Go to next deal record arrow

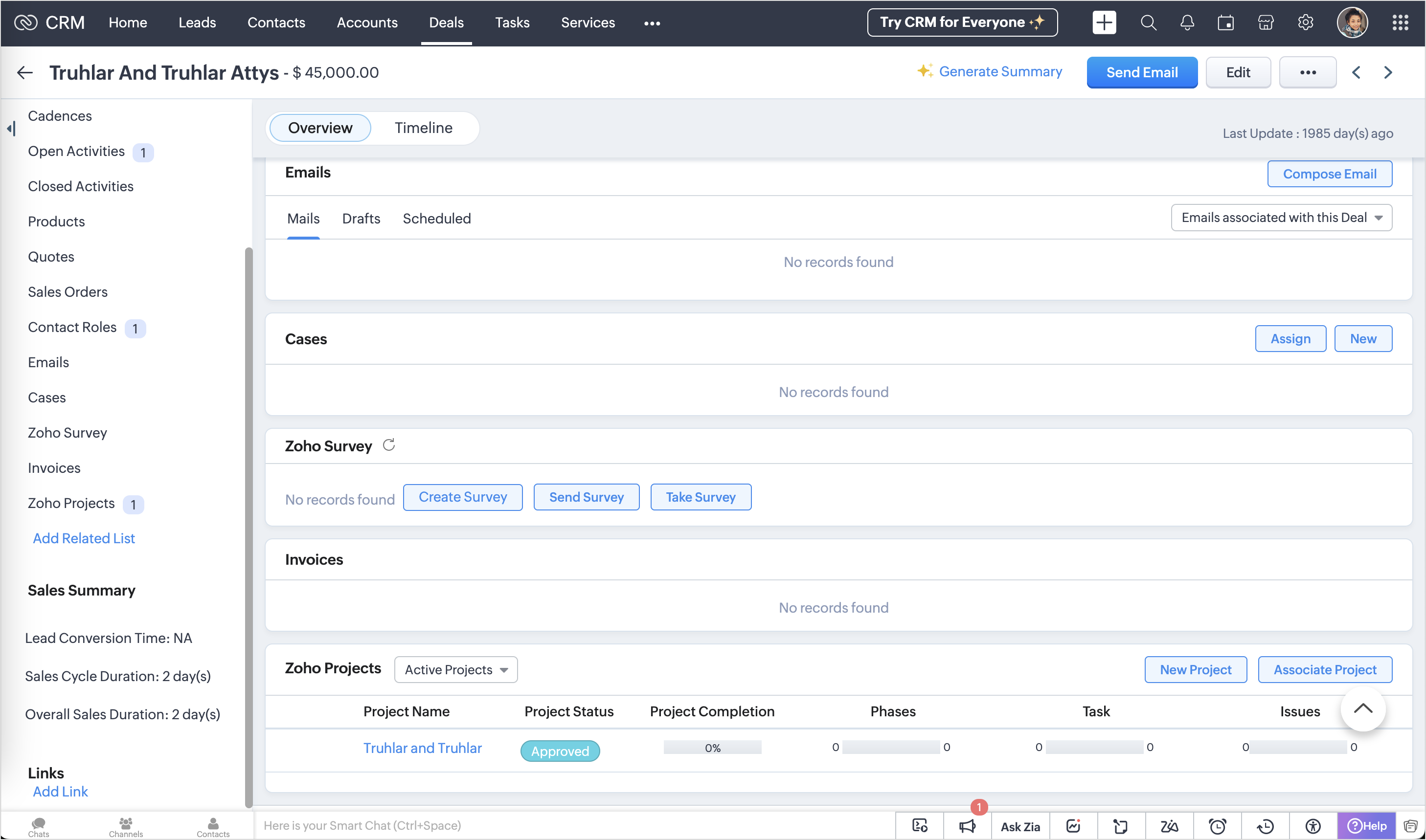[x=1388, y=72]
